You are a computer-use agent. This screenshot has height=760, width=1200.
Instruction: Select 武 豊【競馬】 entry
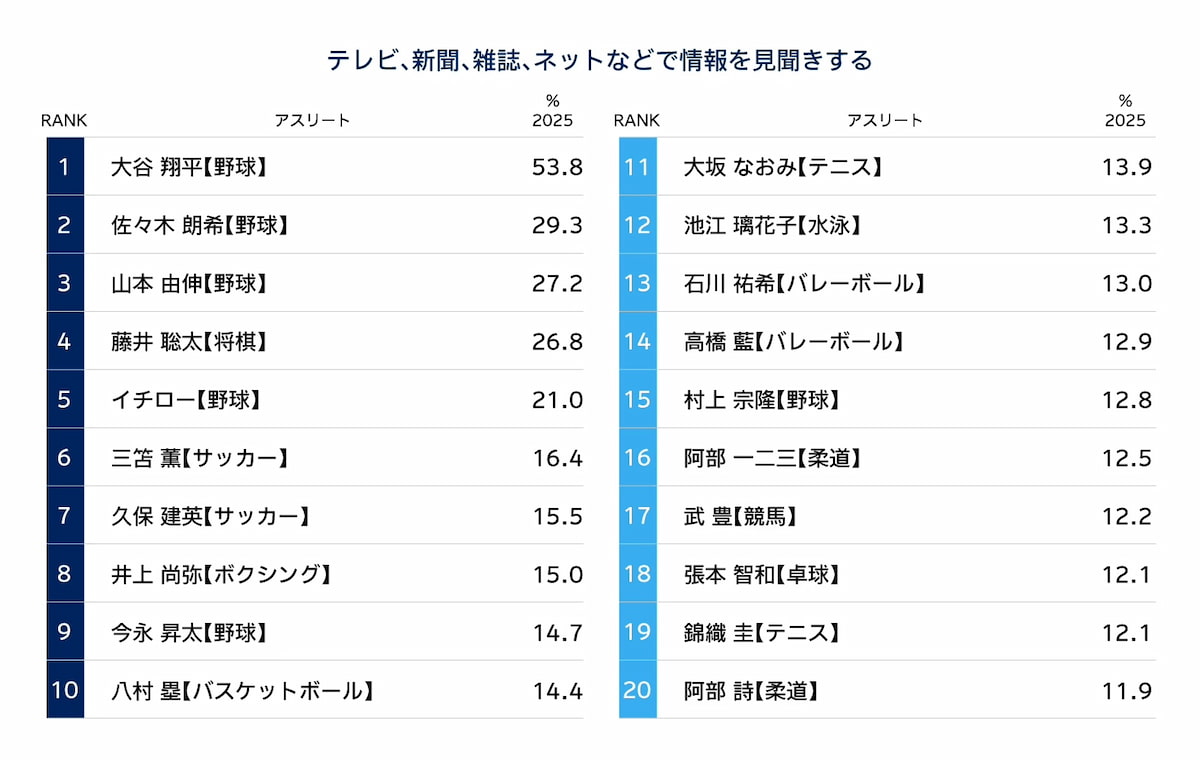click(x=739, y=516)
